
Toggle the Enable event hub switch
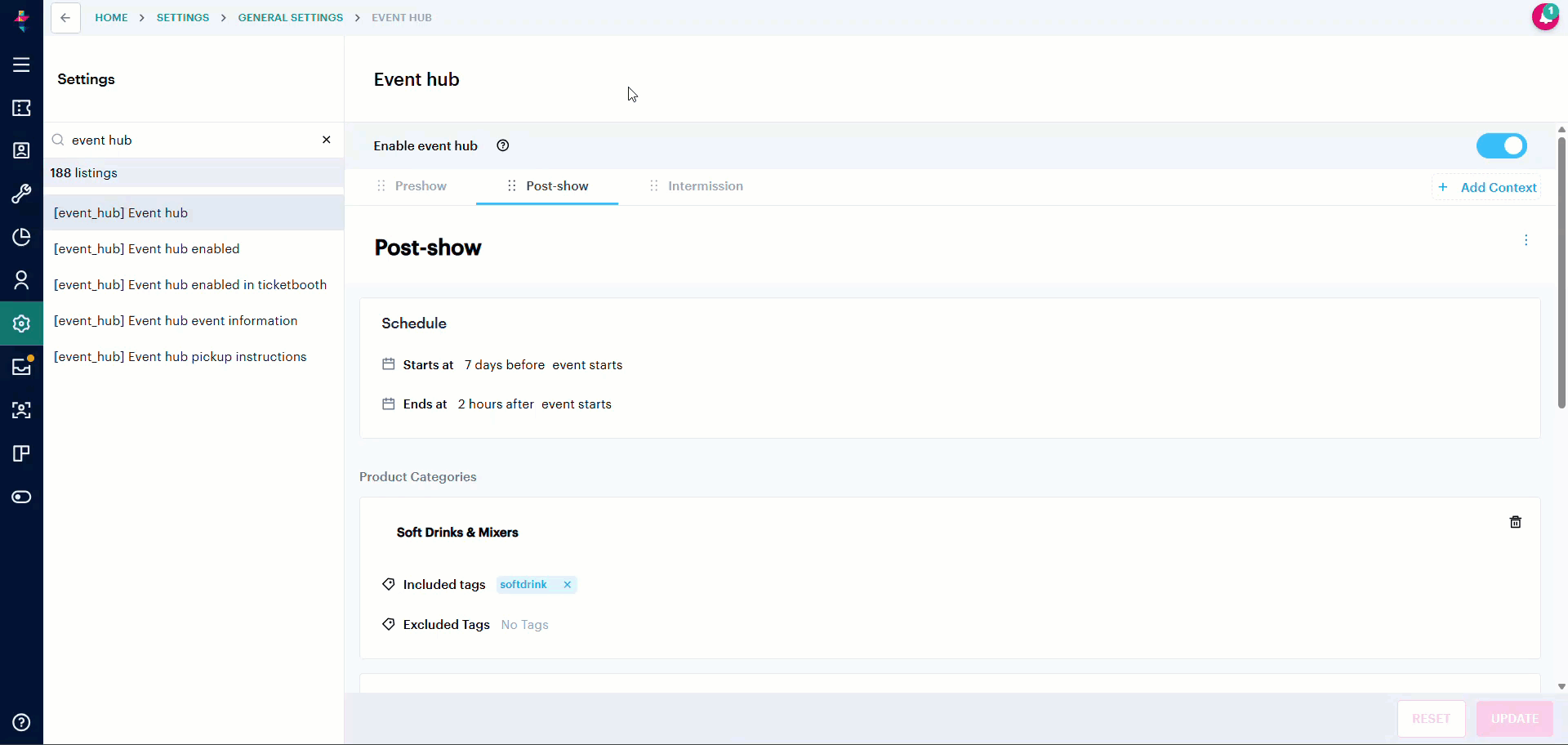click(x=1501, y=145)
